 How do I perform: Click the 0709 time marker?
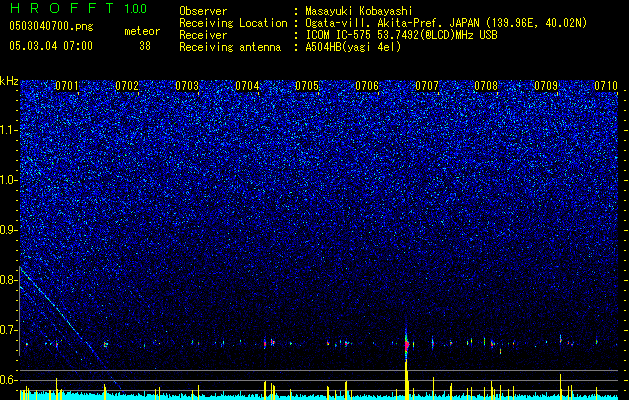(x=546, y=86)
